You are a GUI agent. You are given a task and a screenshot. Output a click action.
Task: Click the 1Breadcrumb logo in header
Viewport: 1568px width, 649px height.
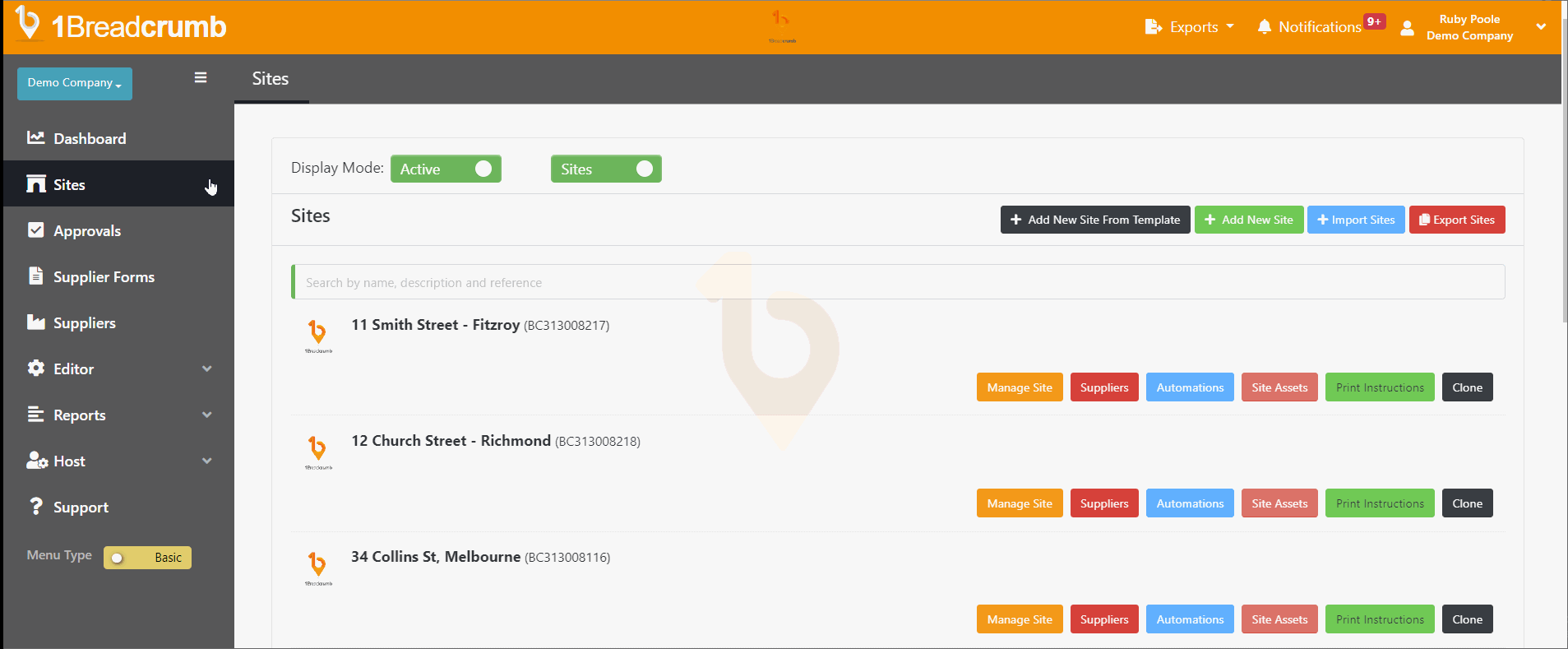coord(121,25)
